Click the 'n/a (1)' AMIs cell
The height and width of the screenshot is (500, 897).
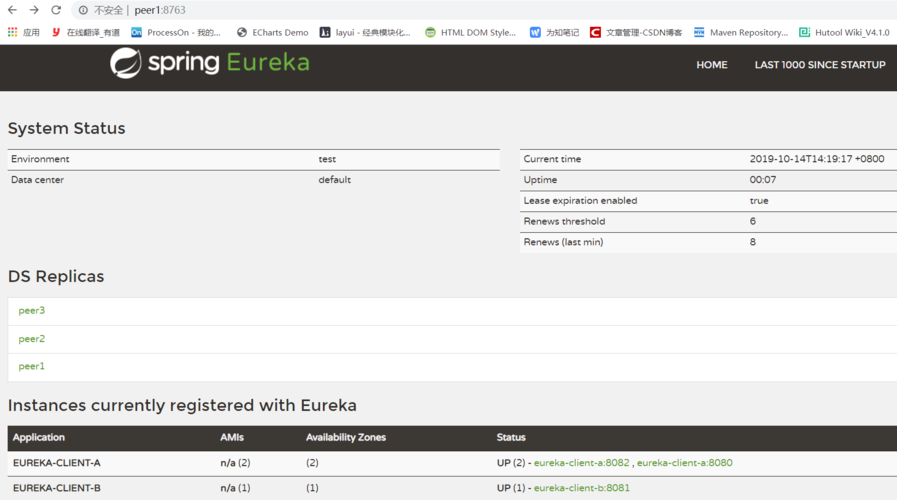pyautogui.click(x=235, y=488)
